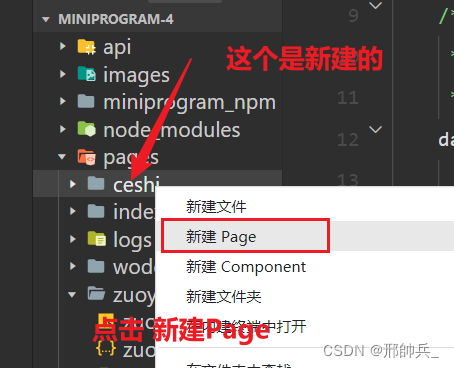Expand the node_modules folder arrow
Viewport: 454px width, 368px height.
point(63,129)
